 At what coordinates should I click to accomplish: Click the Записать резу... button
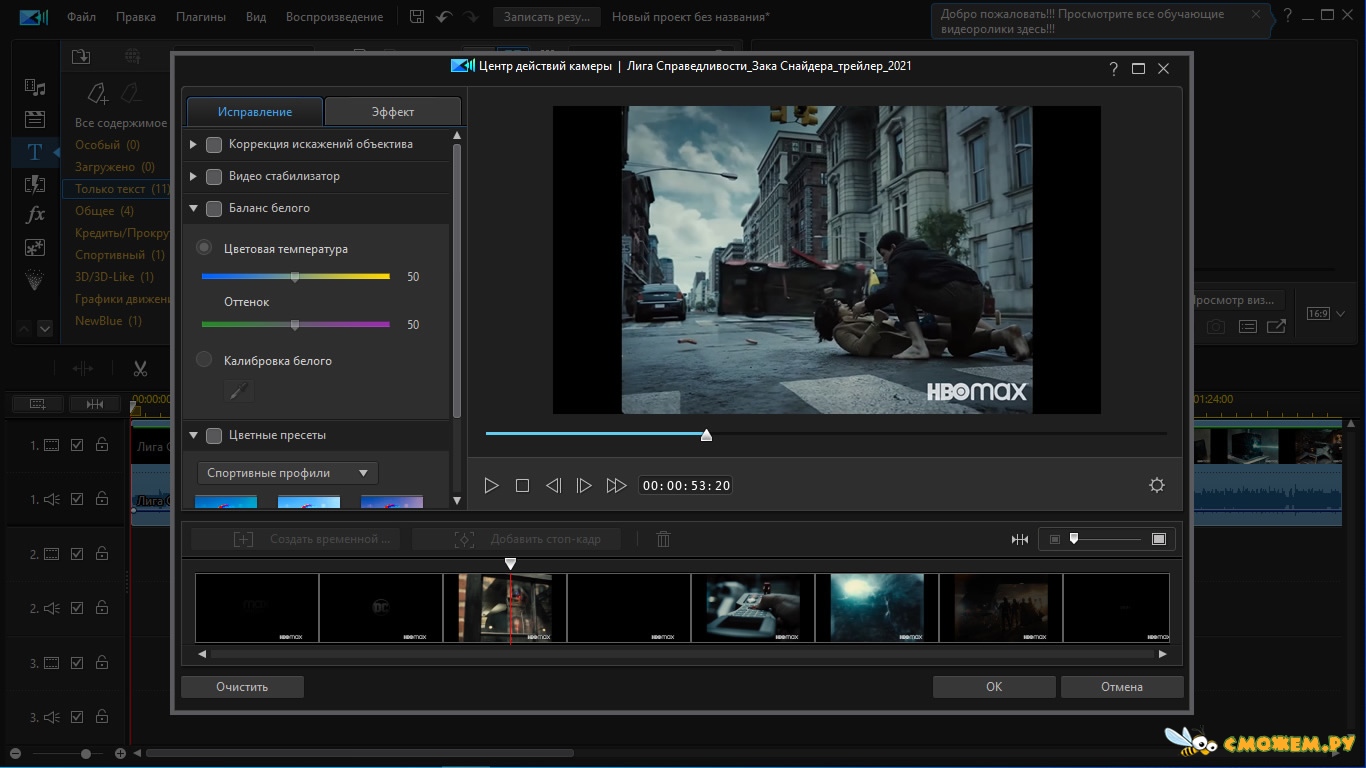(x=547, y=17)
